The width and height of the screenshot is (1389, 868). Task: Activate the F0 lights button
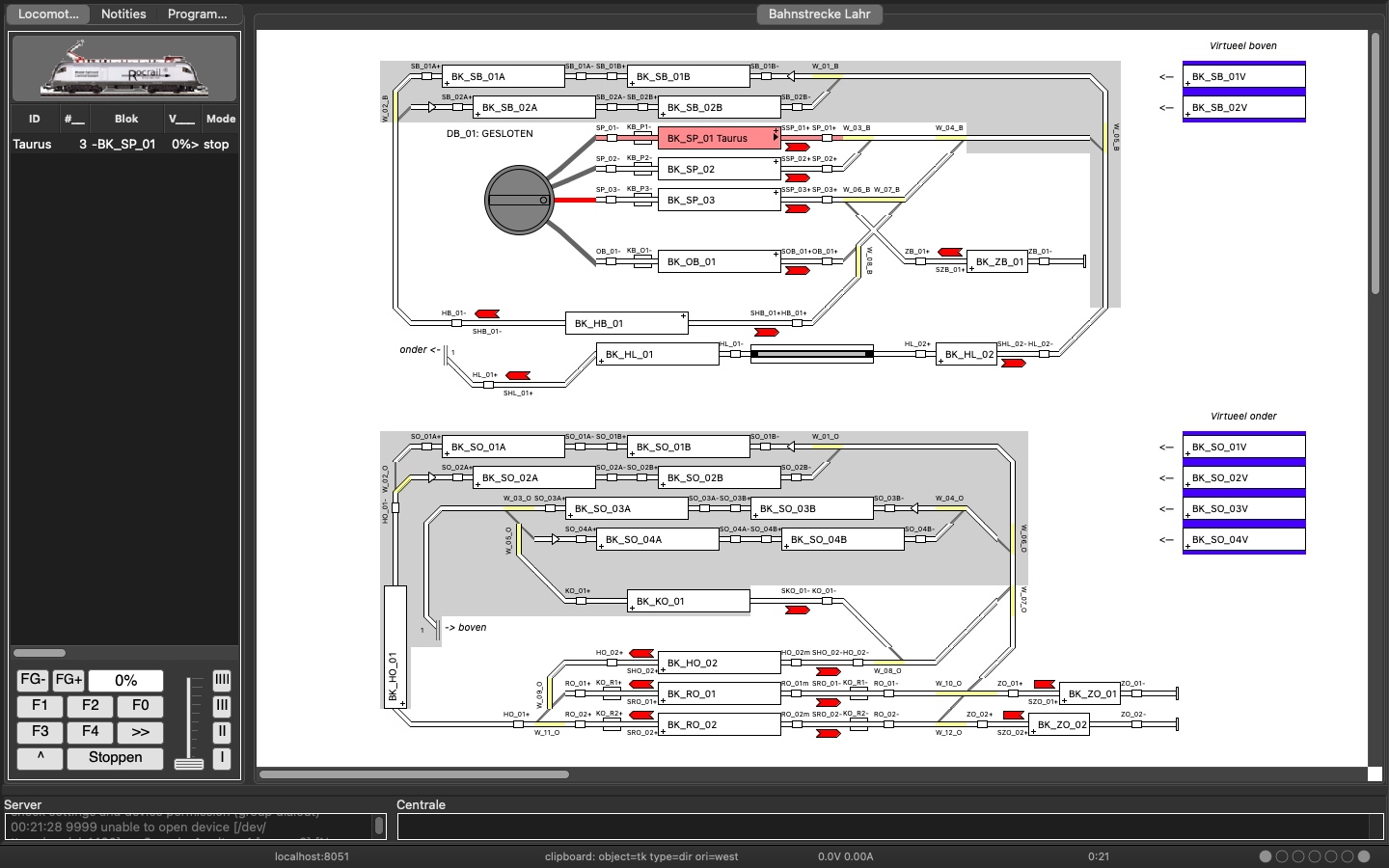pos(141,706)
